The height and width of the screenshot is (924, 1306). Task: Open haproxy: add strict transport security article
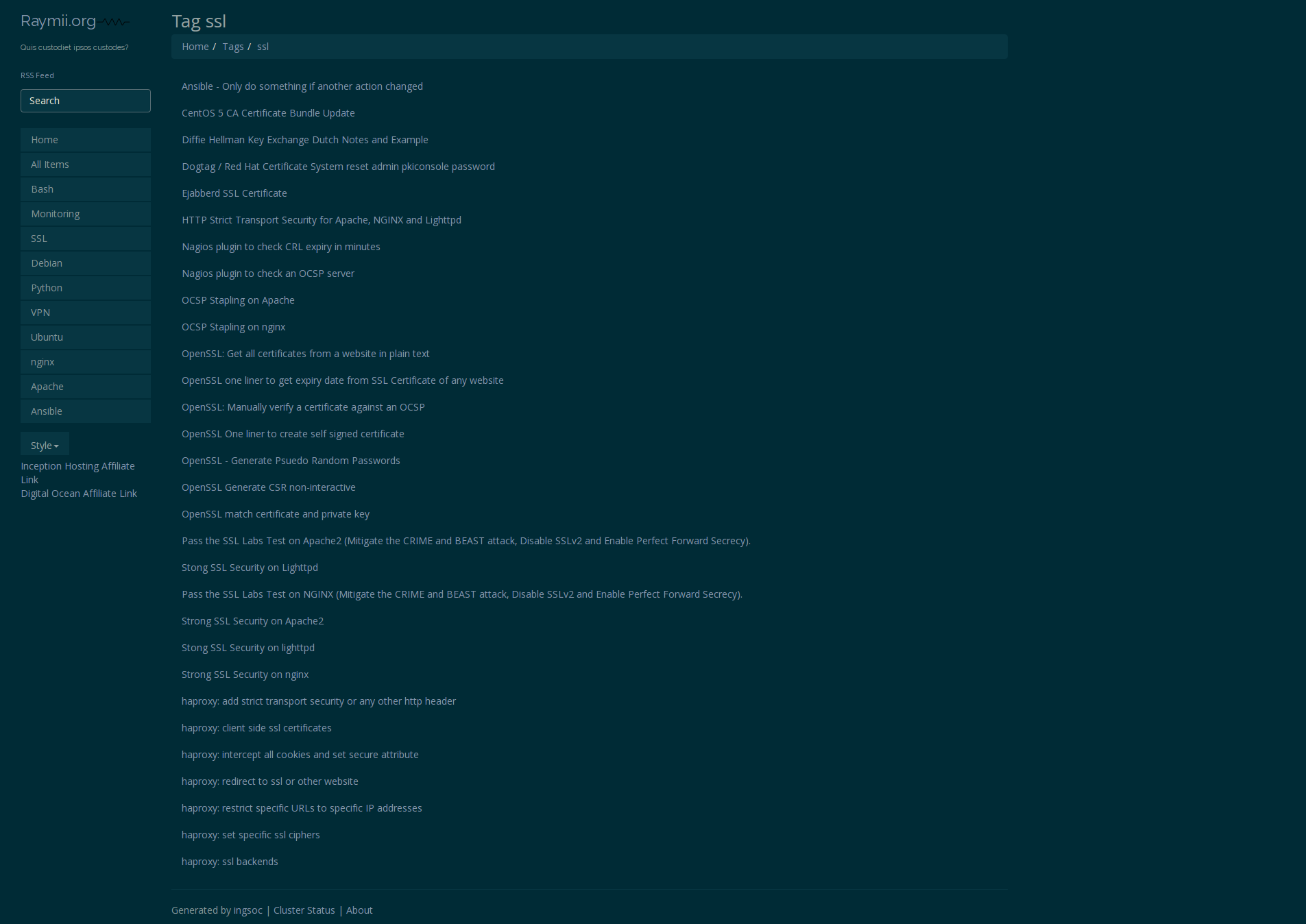point(319,701)
